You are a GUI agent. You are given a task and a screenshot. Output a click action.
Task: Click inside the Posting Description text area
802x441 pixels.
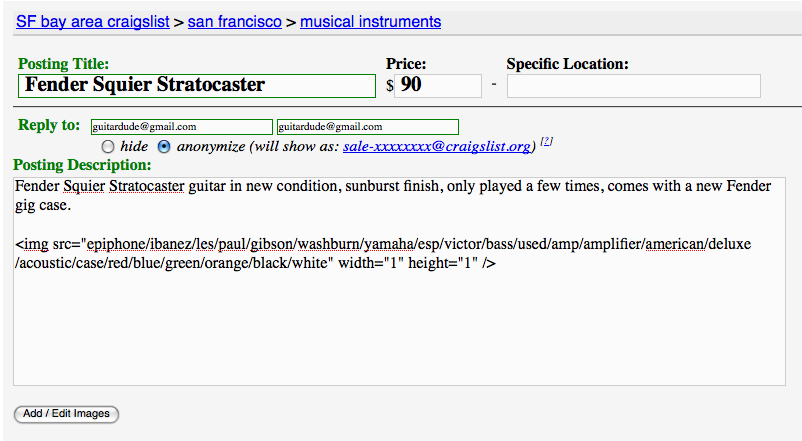[x=399, y=281]
